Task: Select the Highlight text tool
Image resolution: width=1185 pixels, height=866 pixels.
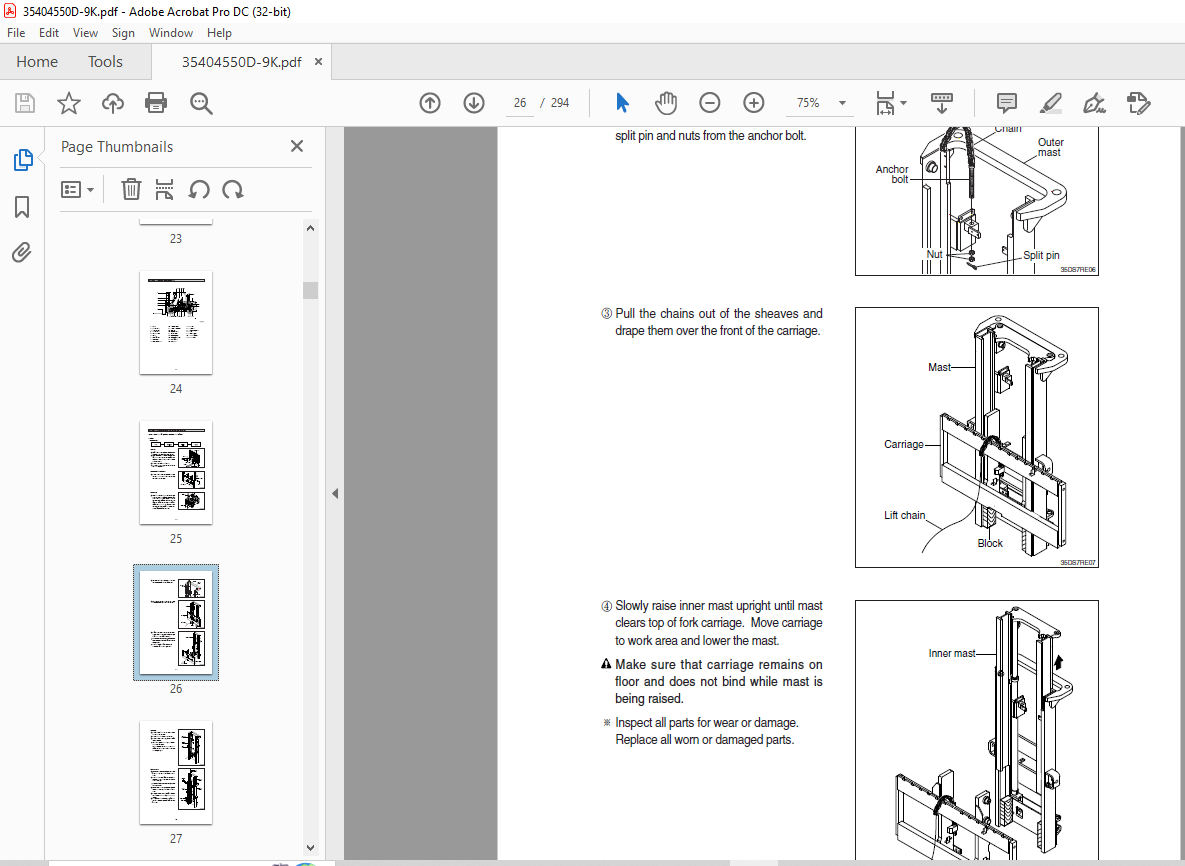Action: point(1050,103)
